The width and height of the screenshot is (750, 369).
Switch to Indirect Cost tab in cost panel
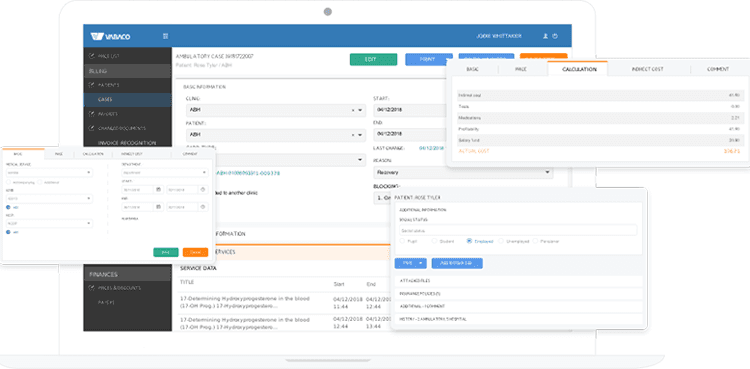[x=647, y=69]
